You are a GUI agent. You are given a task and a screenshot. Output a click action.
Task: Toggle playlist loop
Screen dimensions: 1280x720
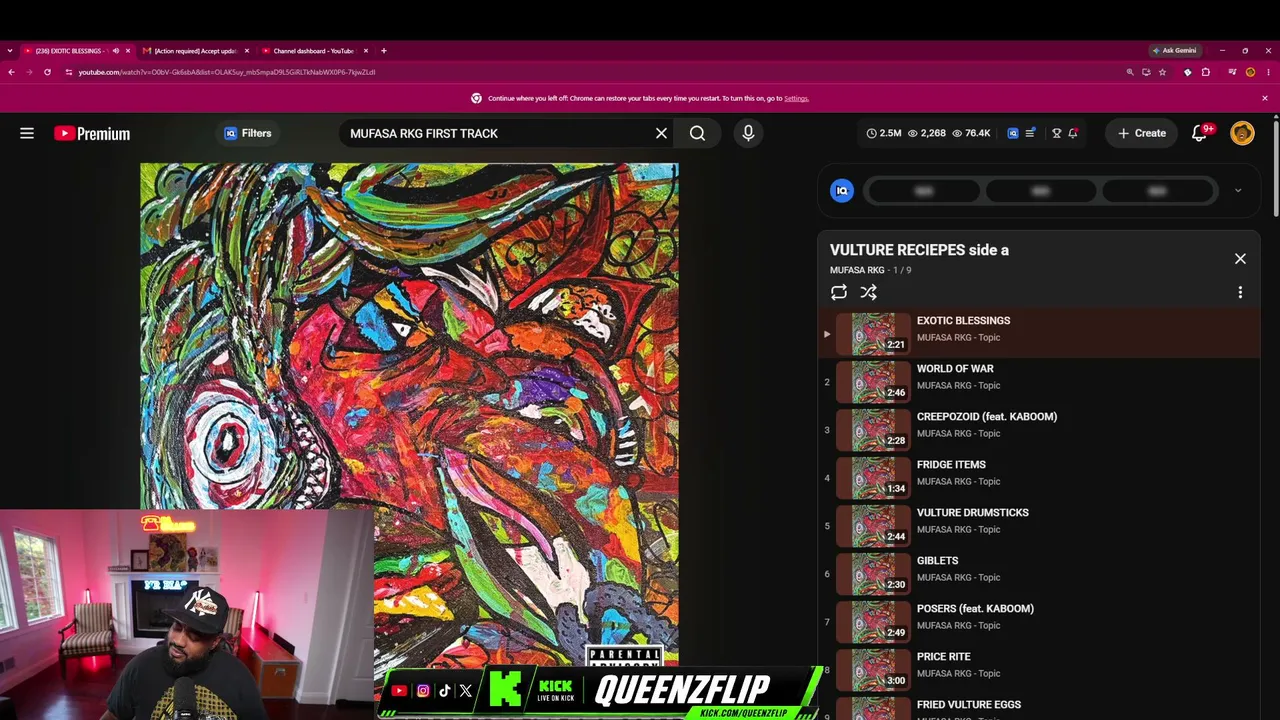pyautogui.click(x=839, y=292)
